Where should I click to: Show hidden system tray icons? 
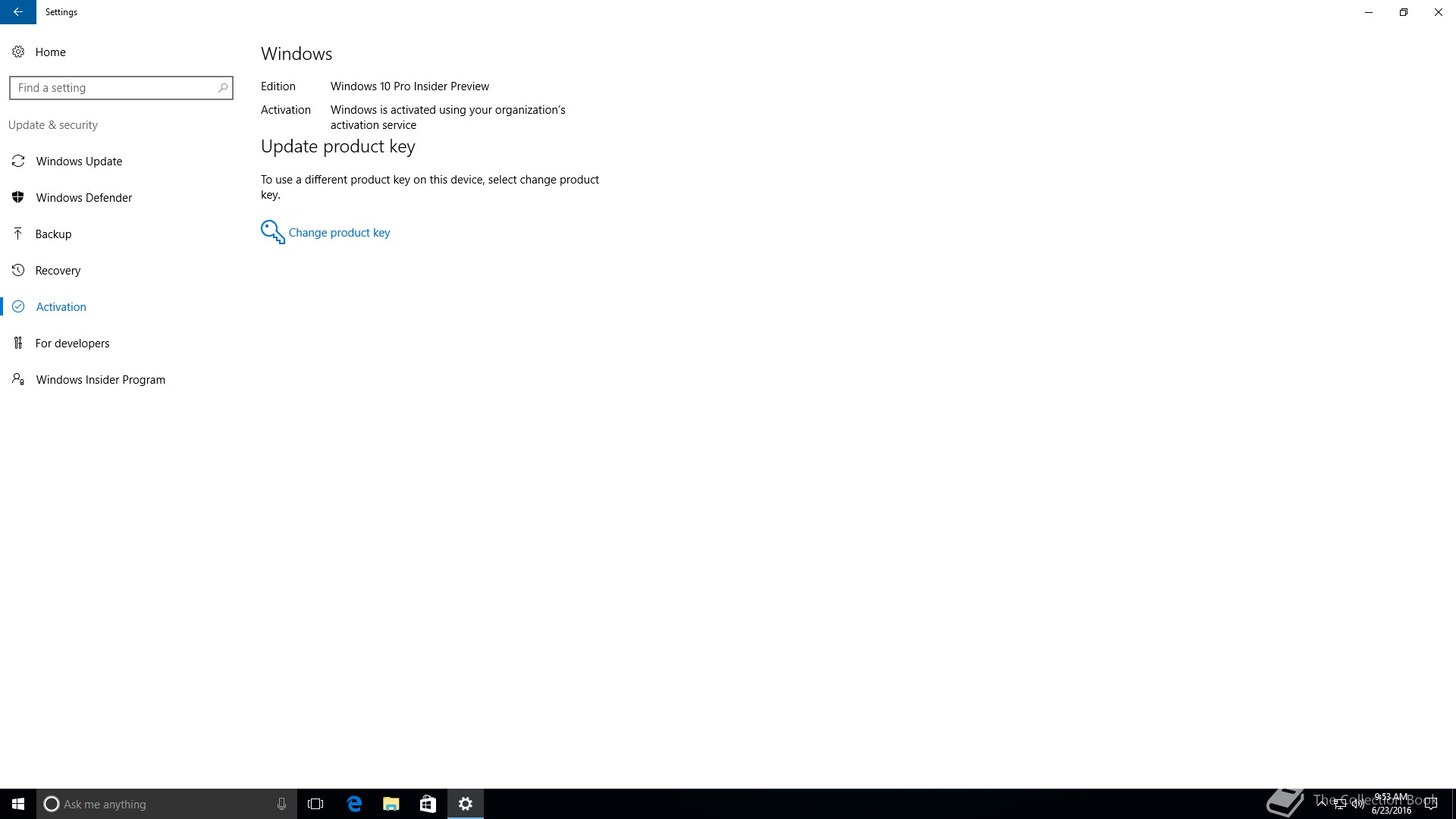tap(1322, 804)
